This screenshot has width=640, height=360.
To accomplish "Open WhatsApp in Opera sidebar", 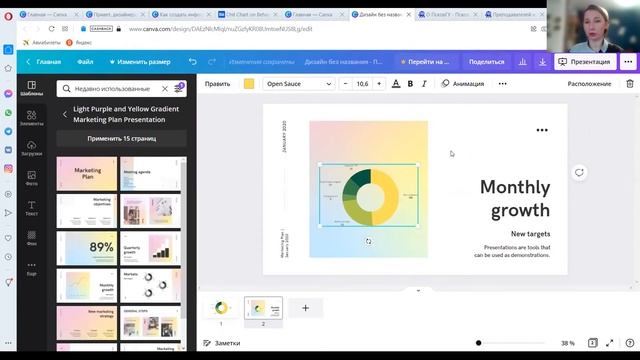I will pos(8,113).
